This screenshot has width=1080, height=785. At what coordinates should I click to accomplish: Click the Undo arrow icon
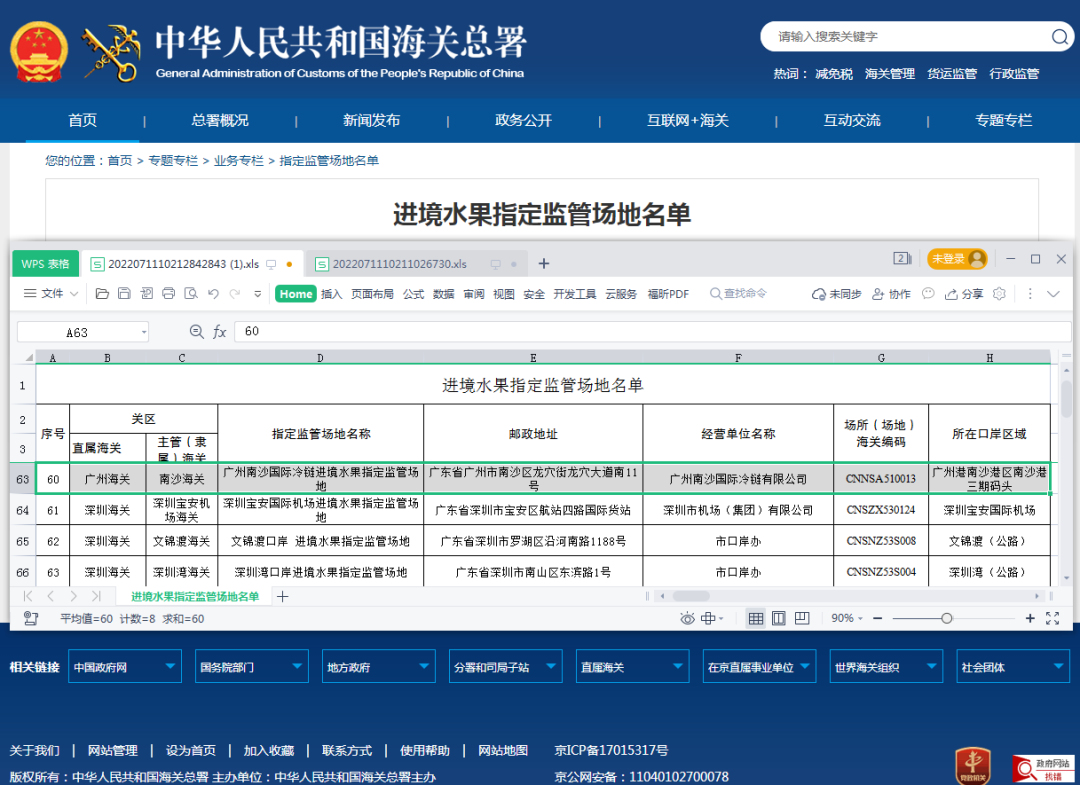click(214, 294)
